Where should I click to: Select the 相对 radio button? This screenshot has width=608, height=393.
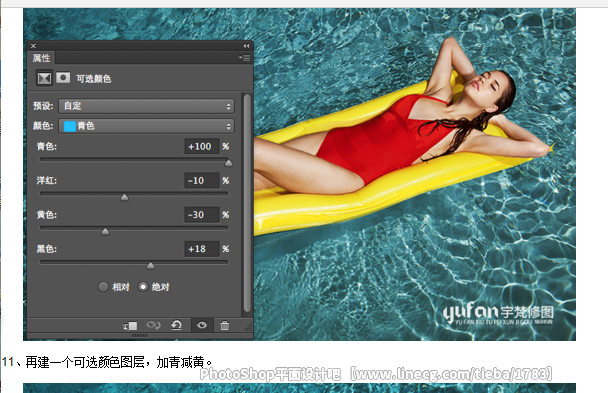(x=103, y=287)
